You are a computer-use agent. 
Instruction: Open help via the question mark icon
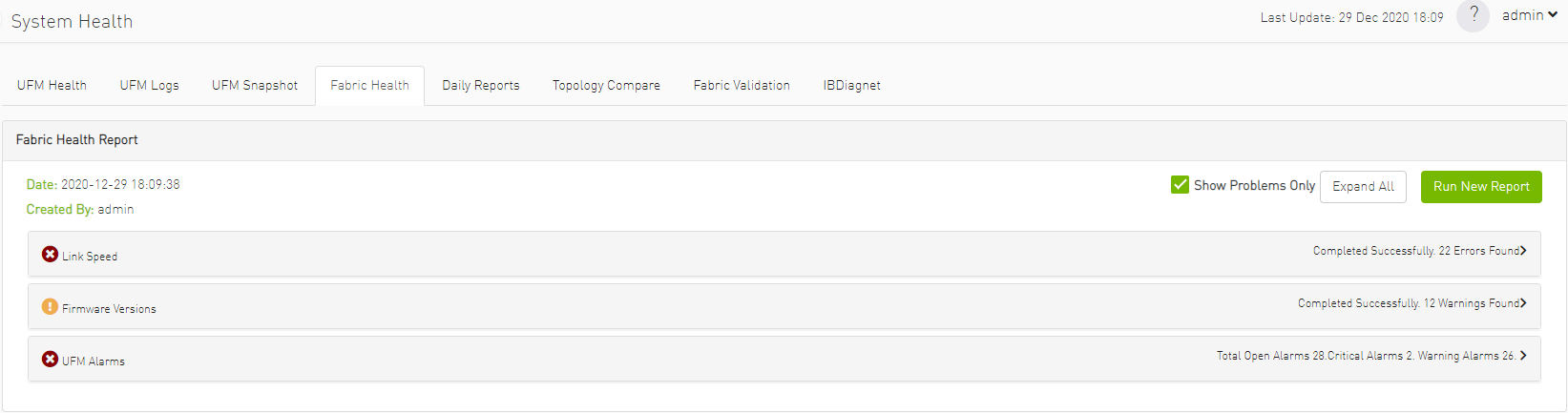[x=1473, y=15]
